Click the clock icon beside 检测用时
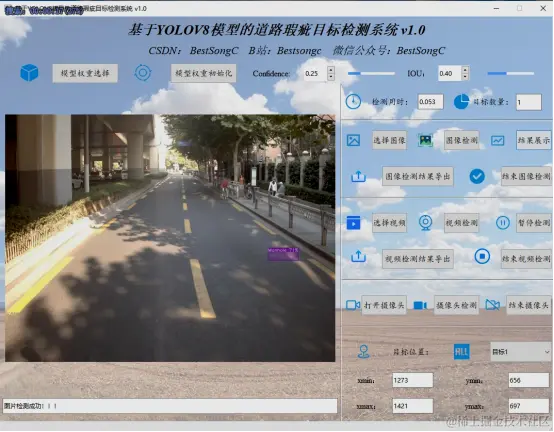 click(x=353, y=102)
